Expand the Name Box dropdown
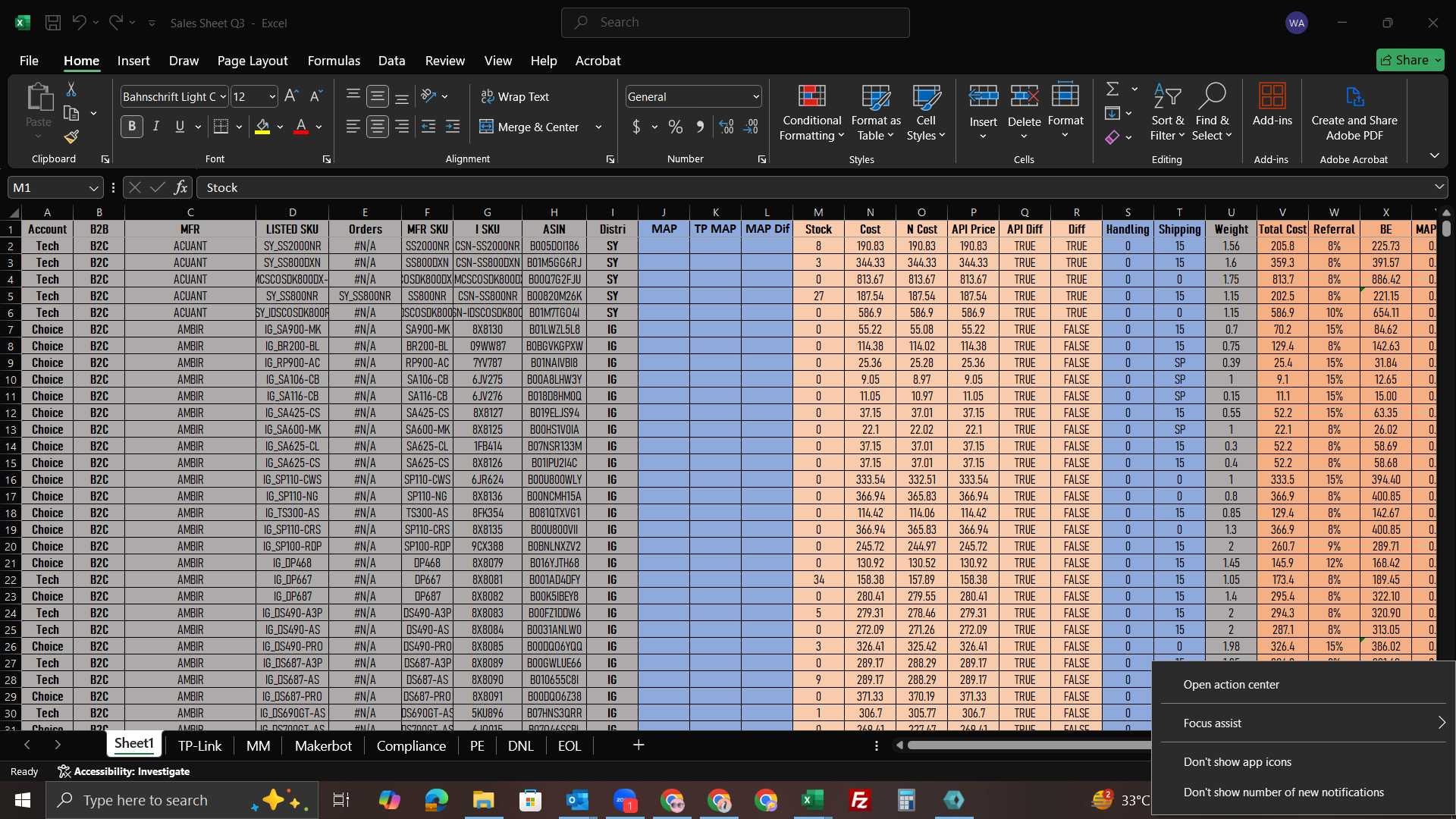 tap(93, 187)
